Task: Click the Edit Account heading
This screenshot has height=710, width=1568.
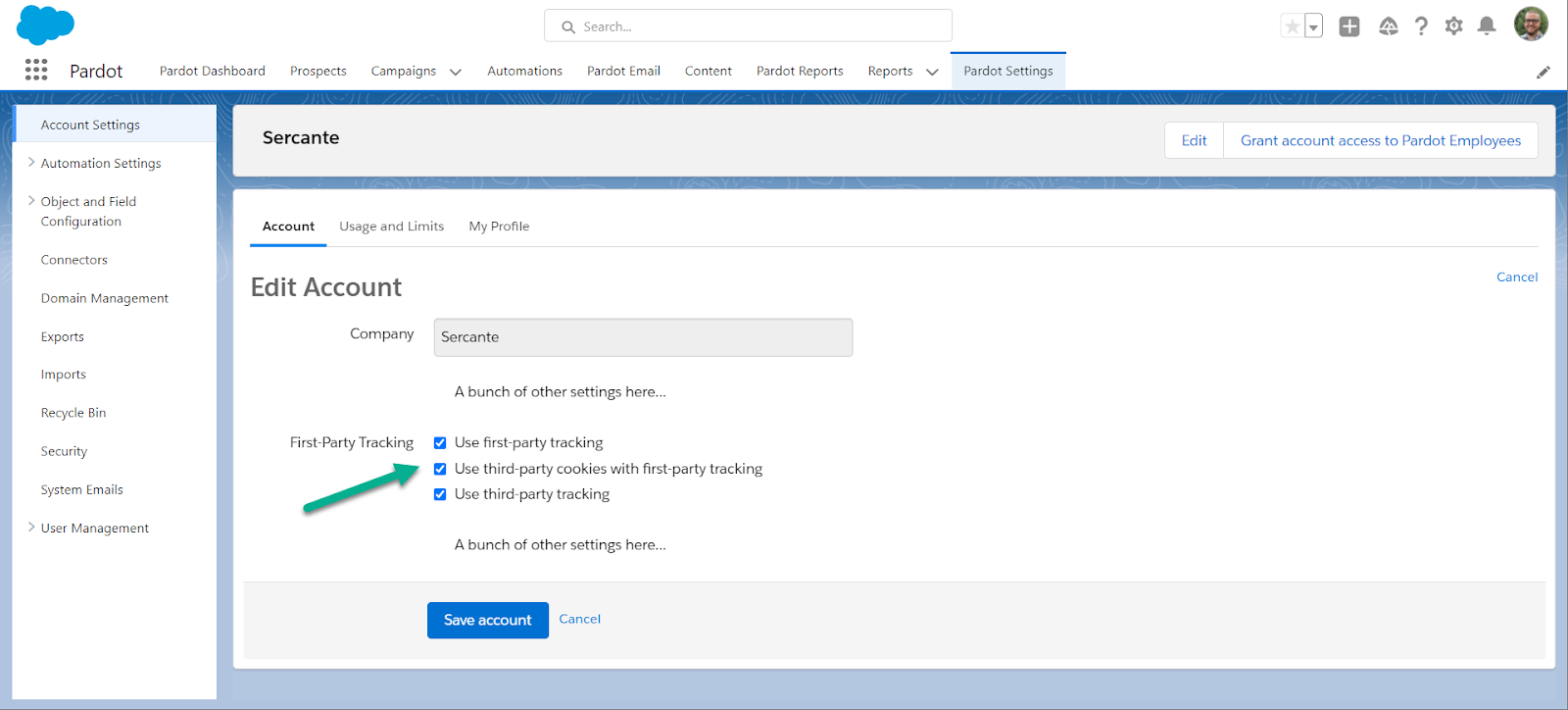Action: click(x=326, y=287)
